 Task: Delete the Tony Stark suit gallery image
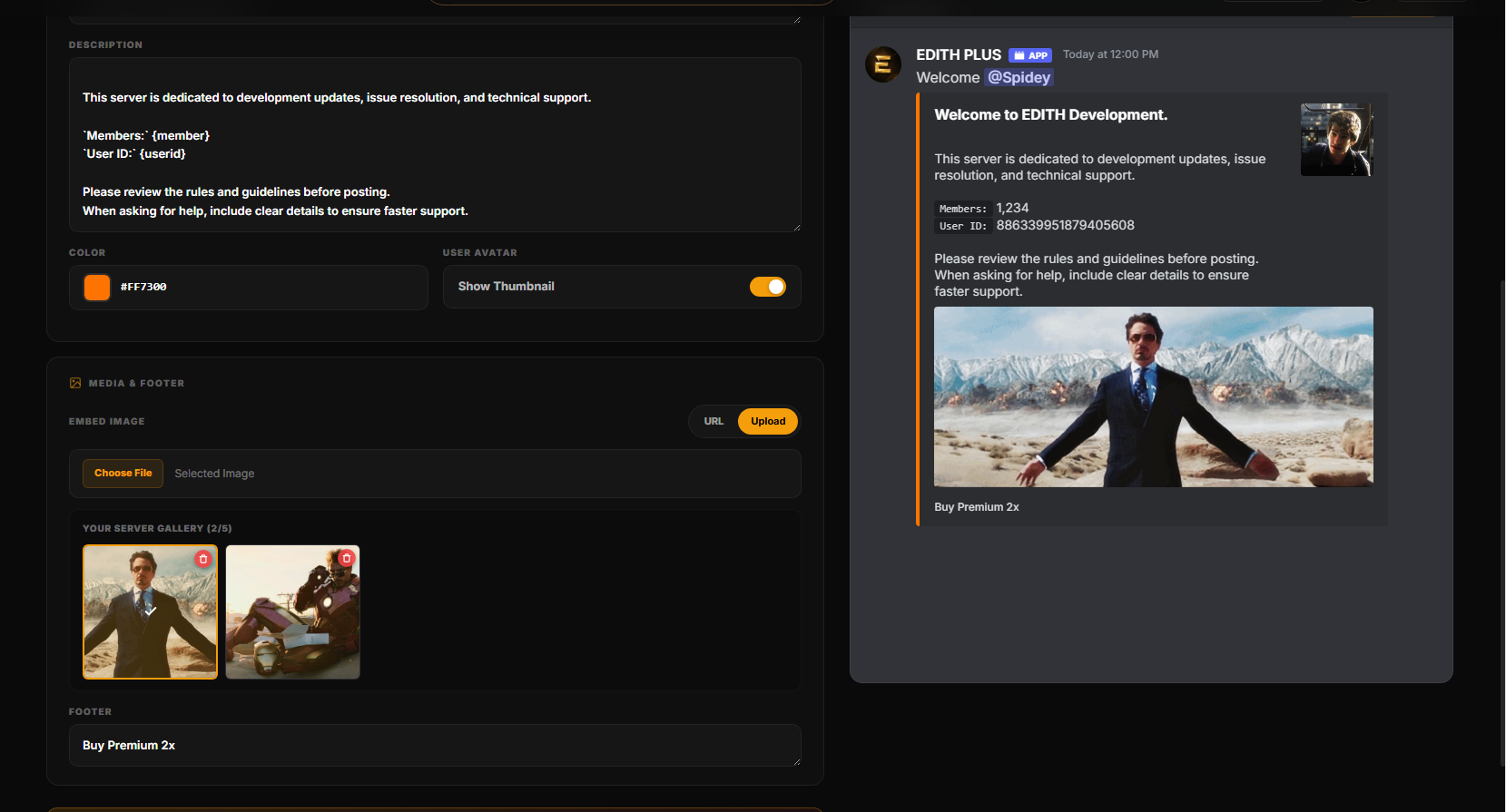203,559
